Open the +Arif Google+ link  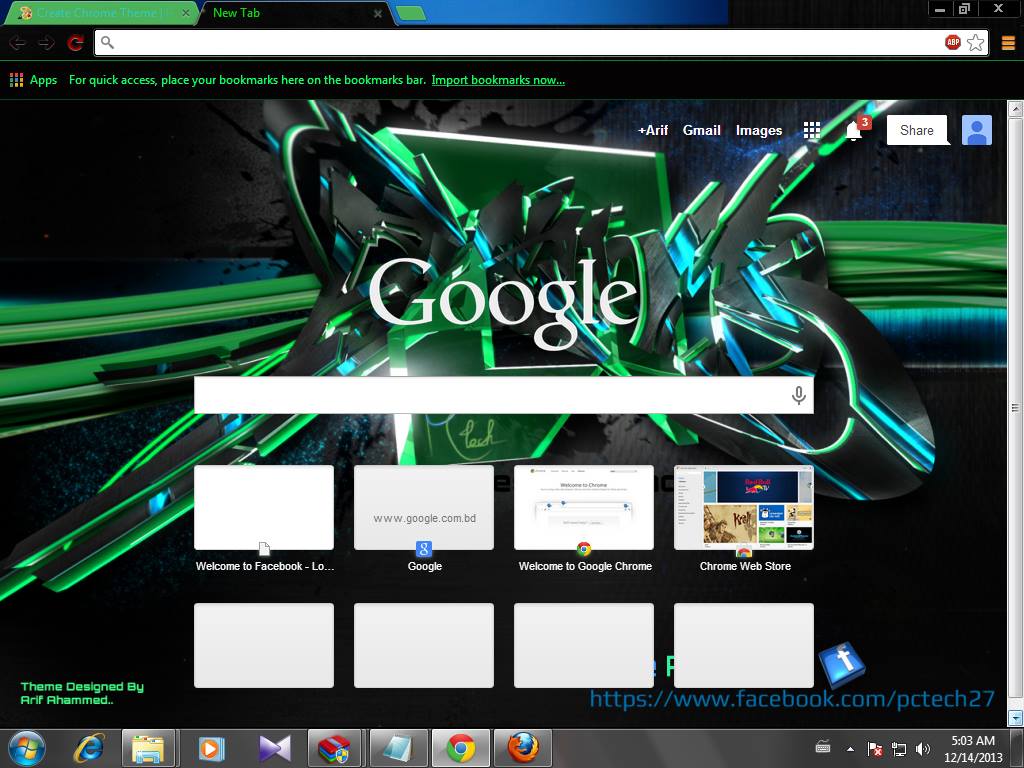tap(652, 130)
